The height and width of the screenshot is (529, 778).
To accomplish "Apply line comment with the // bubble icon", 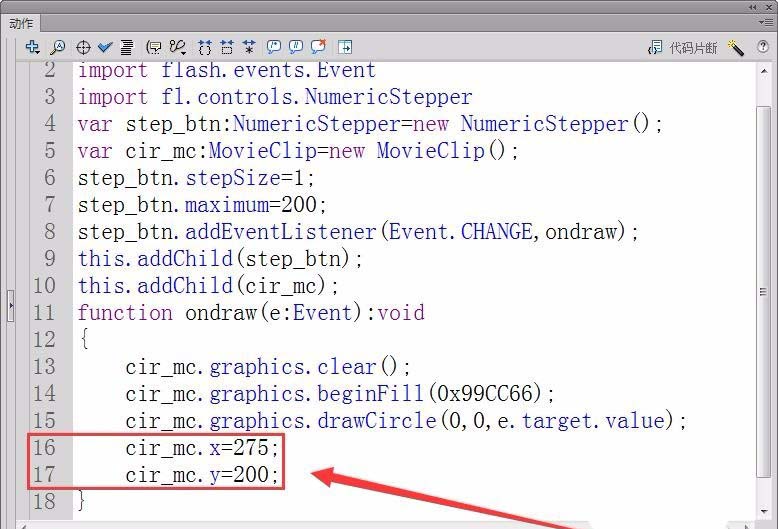I will tap(296, 47).
